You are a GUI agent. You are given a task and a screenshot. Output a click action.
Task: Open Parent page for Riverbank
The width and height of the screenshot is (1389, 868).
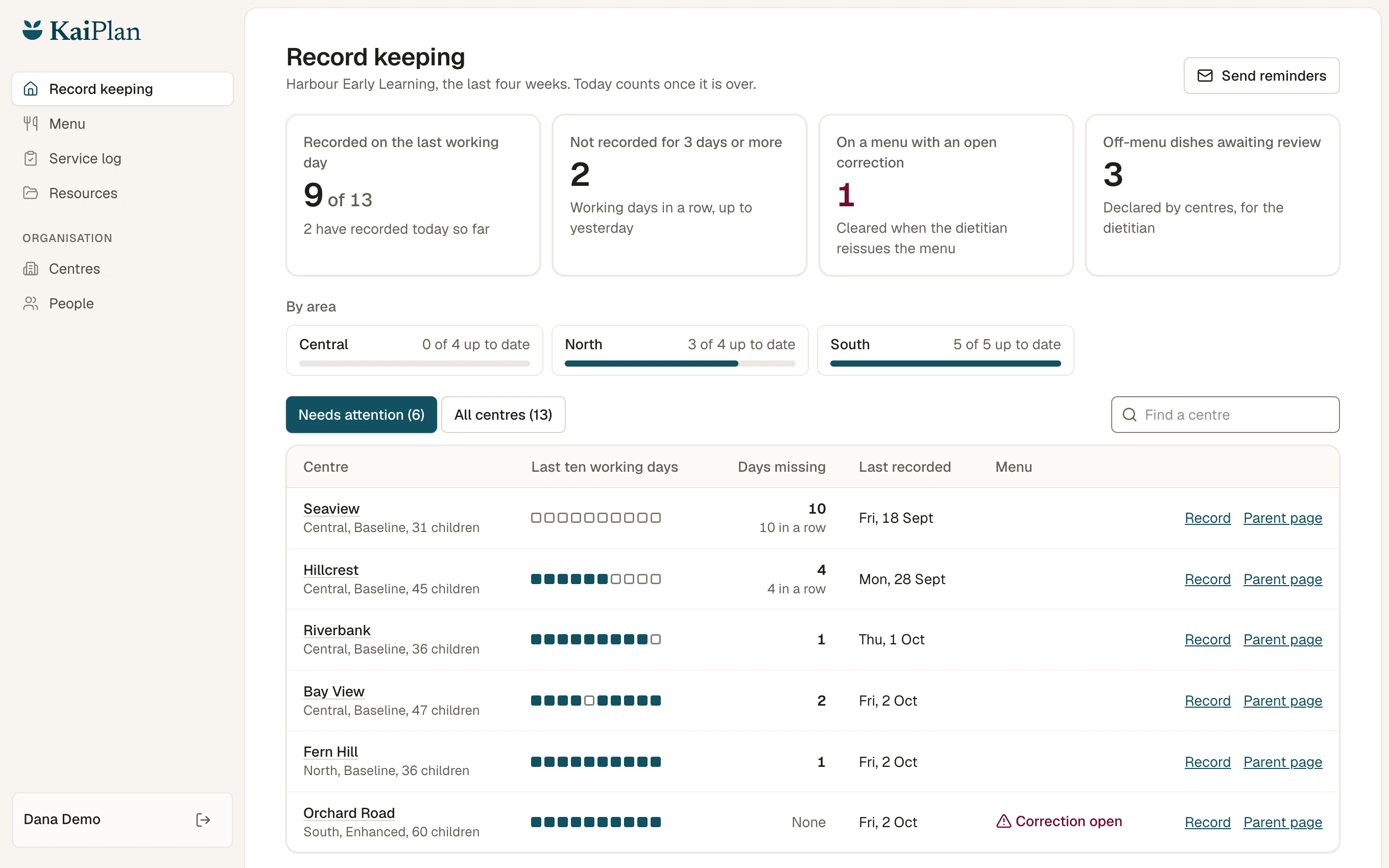coord(1283,640)
